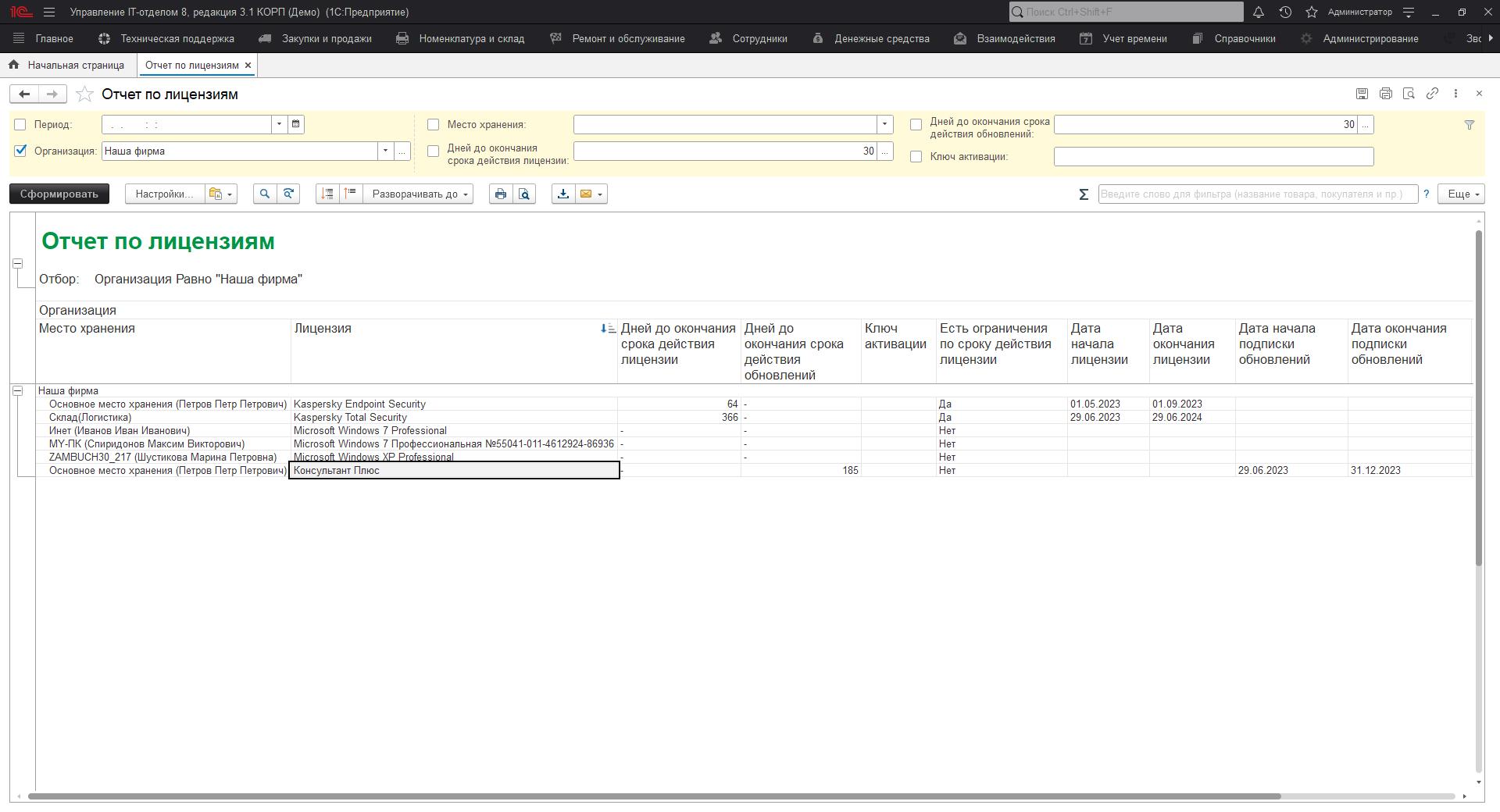
Task: Click the horizontal scrollbar under the report
Action: (653, 796)
